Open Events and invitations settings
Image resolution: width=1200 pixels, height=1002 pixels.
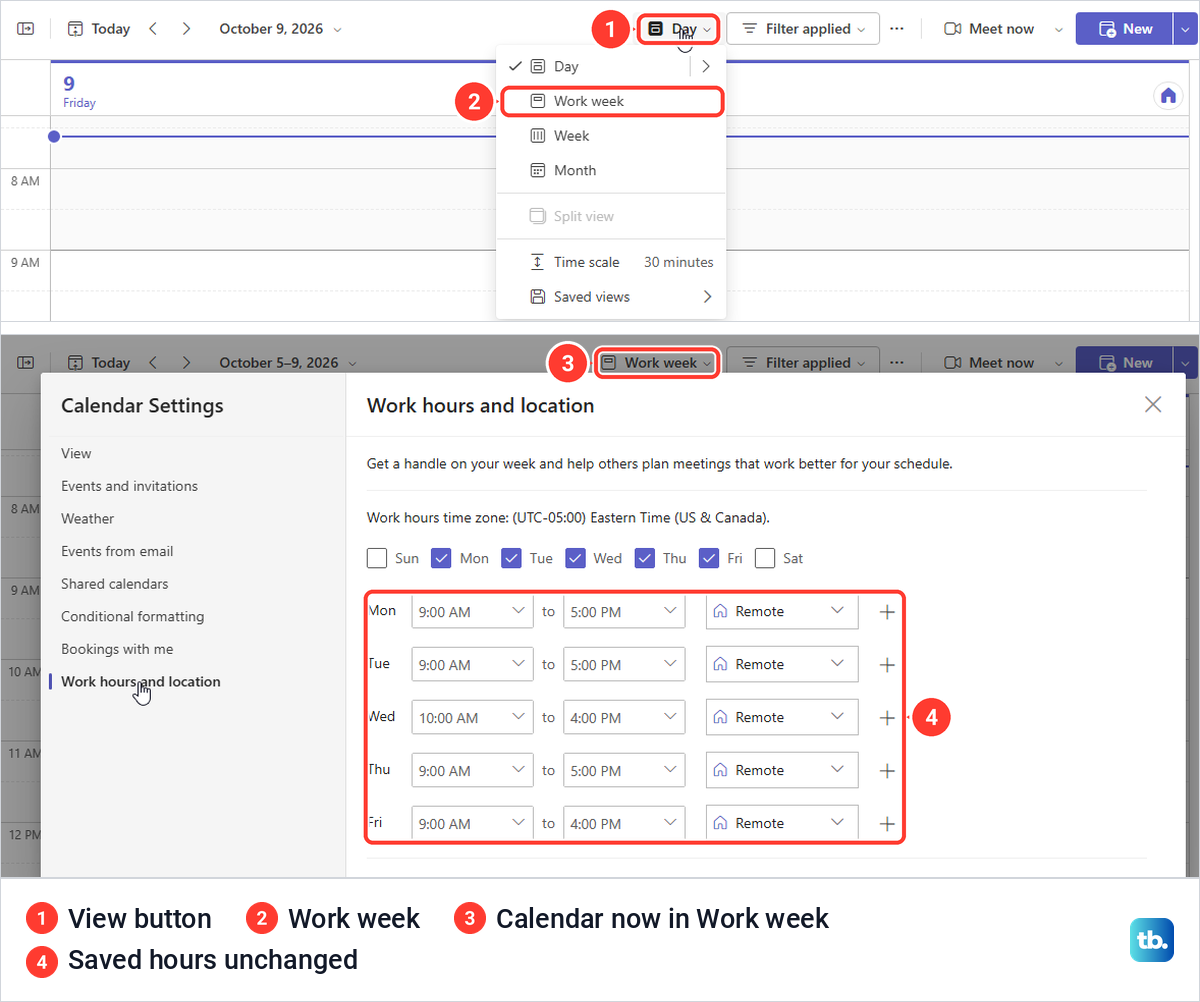(x=129, y=486)
